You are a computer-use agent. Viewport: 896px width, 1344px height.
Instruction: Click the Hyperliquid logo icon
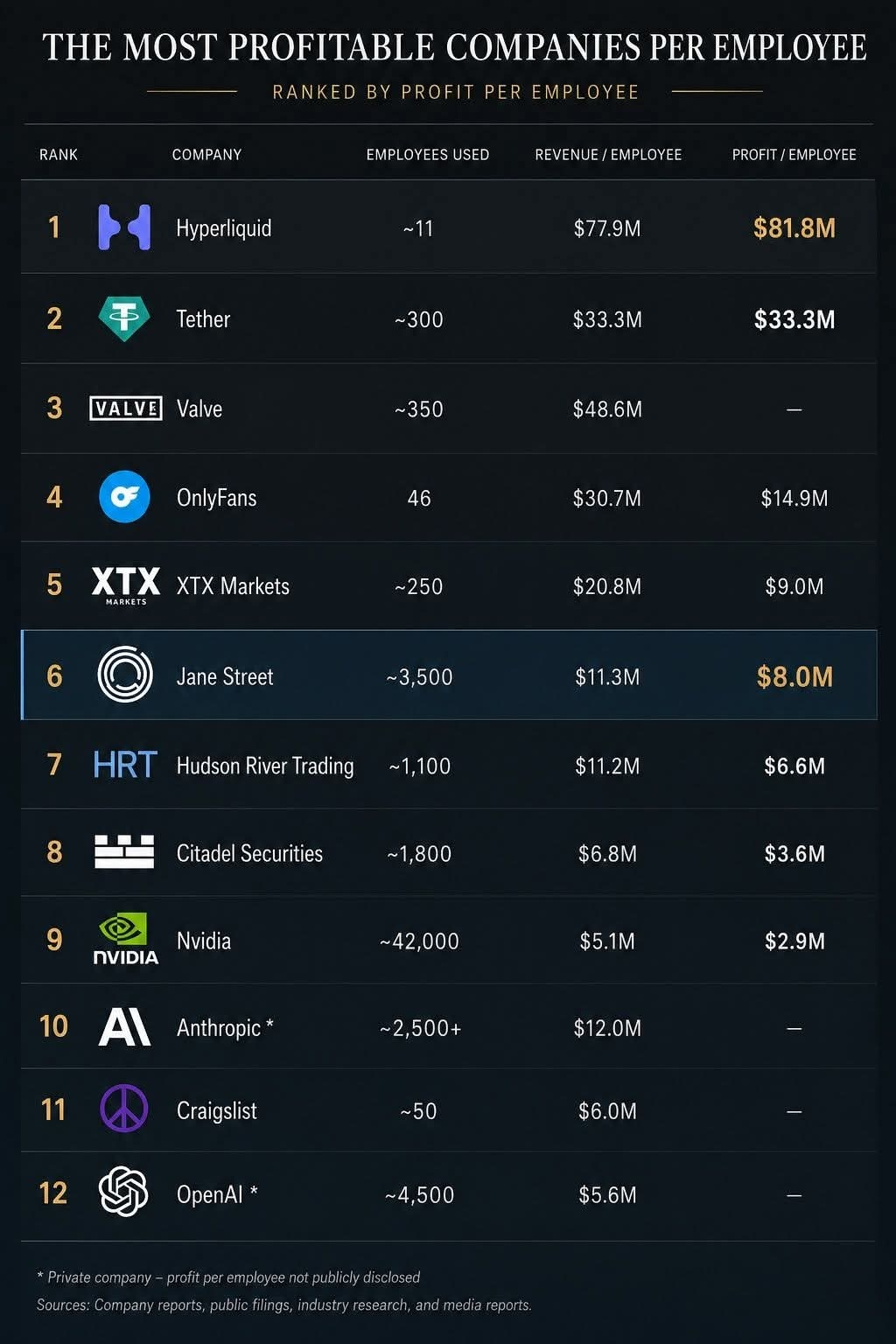pyautogui.click(x=124, y=227)
